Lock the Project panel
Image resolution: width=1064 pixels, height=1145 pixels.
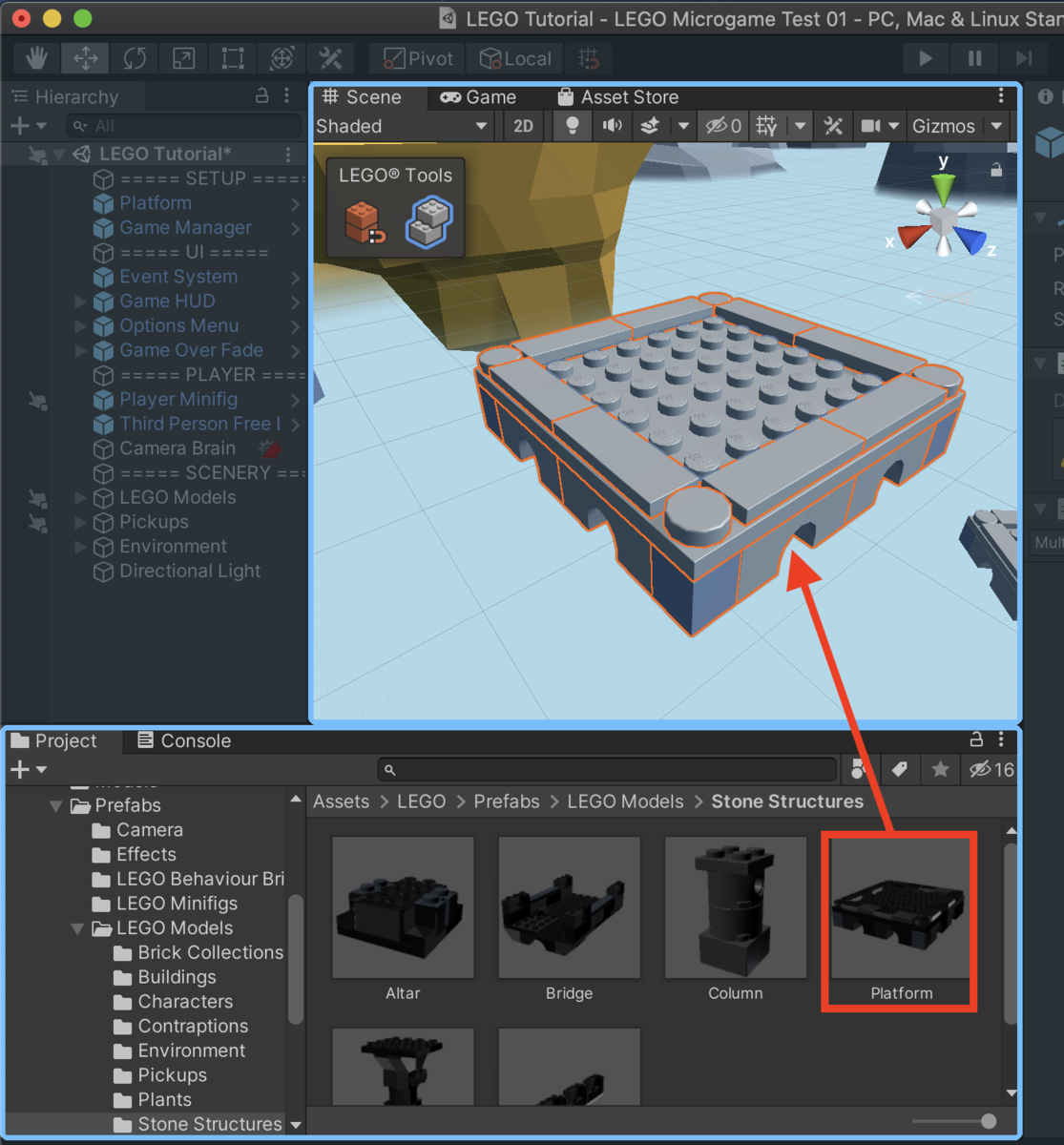click(x=976, y=739)
